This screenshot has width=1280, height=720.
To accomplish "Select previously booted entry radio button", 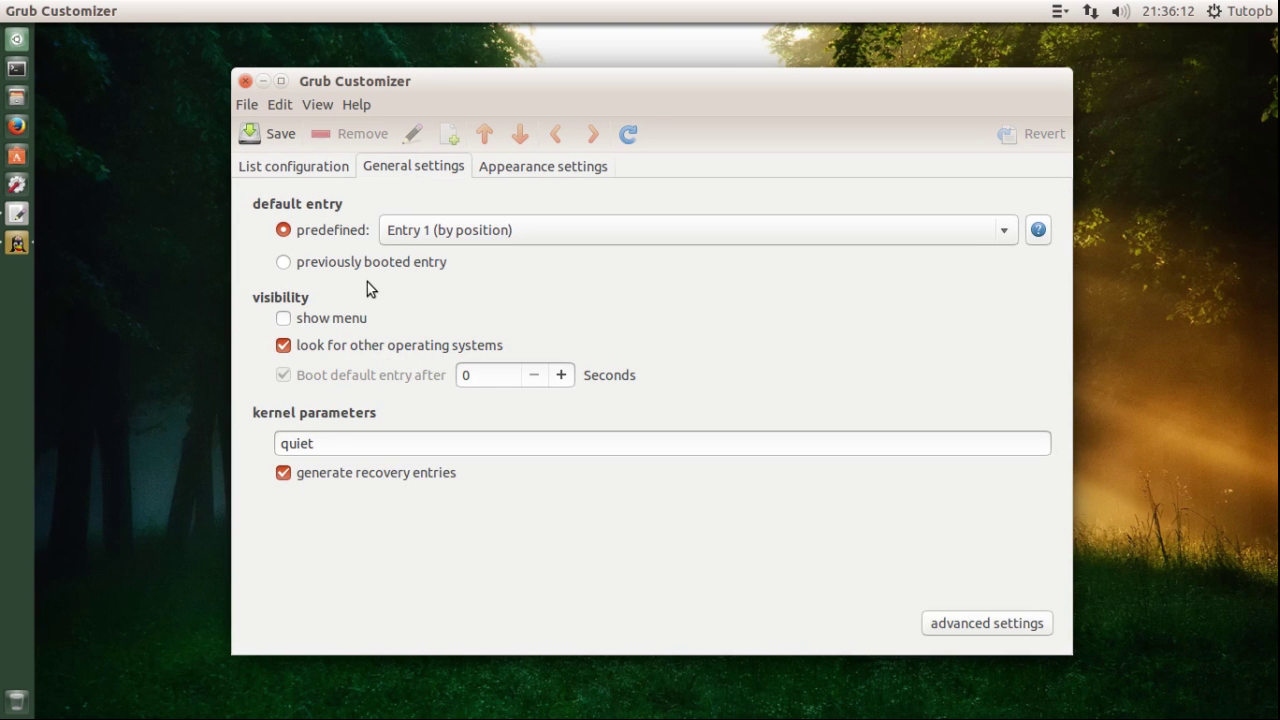I will click(283, 262).
